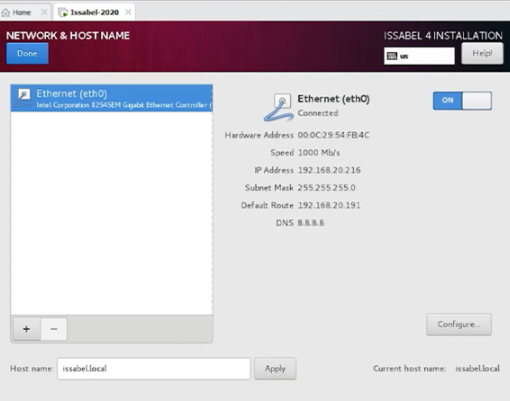Image resolution: width=510 pixels, height=401 pixels.
Task: Click the Home tab's house icon
Action: pos(6,13)
